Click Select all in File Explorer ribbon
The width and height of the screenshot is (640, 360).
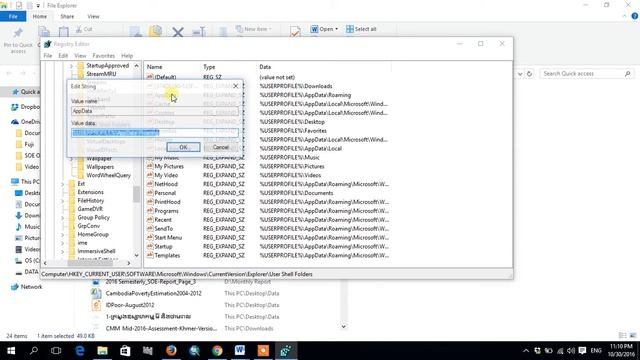361,29
